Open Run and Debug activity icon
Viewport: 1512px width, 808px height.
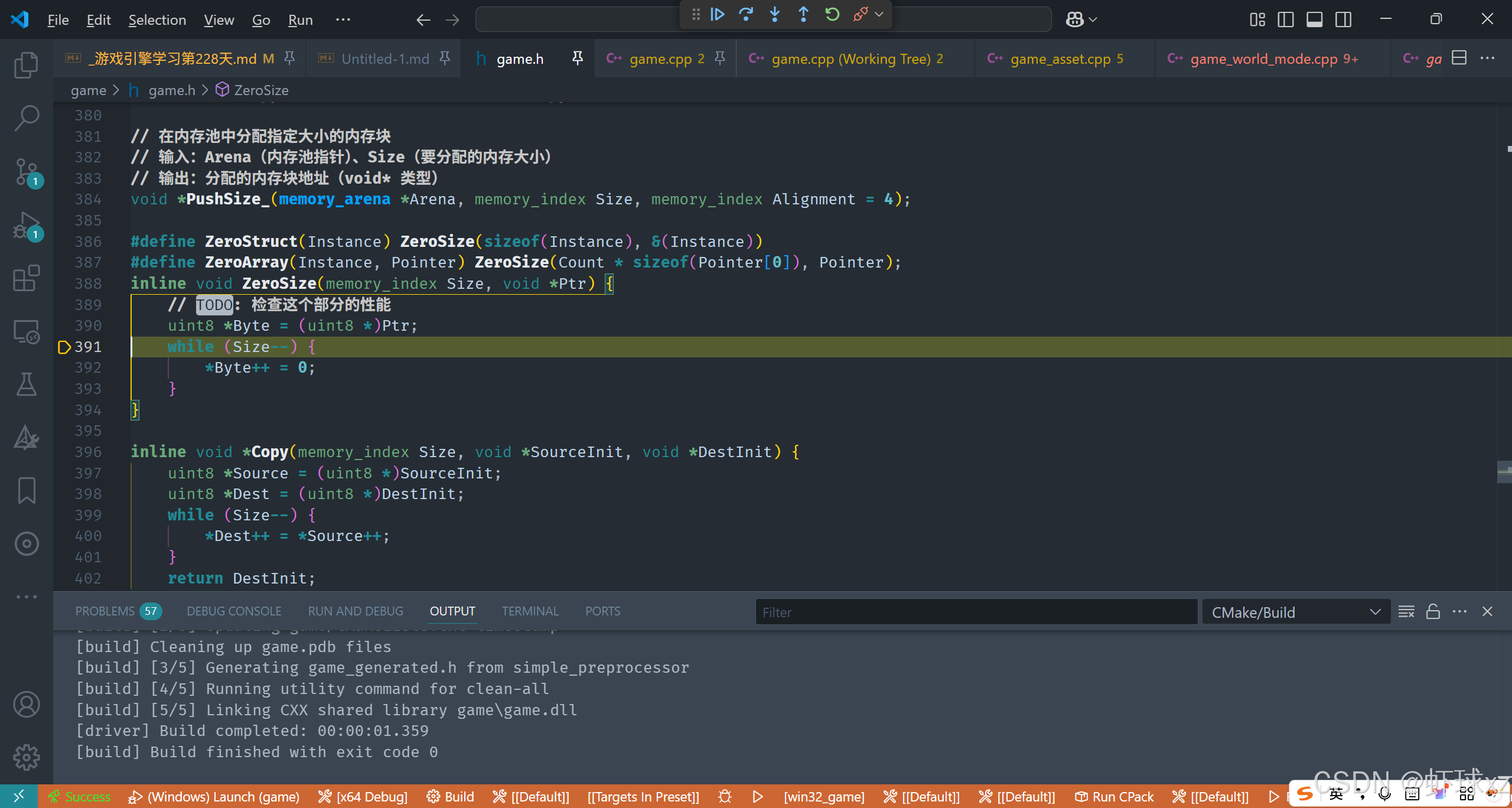[x=26, y=226]
